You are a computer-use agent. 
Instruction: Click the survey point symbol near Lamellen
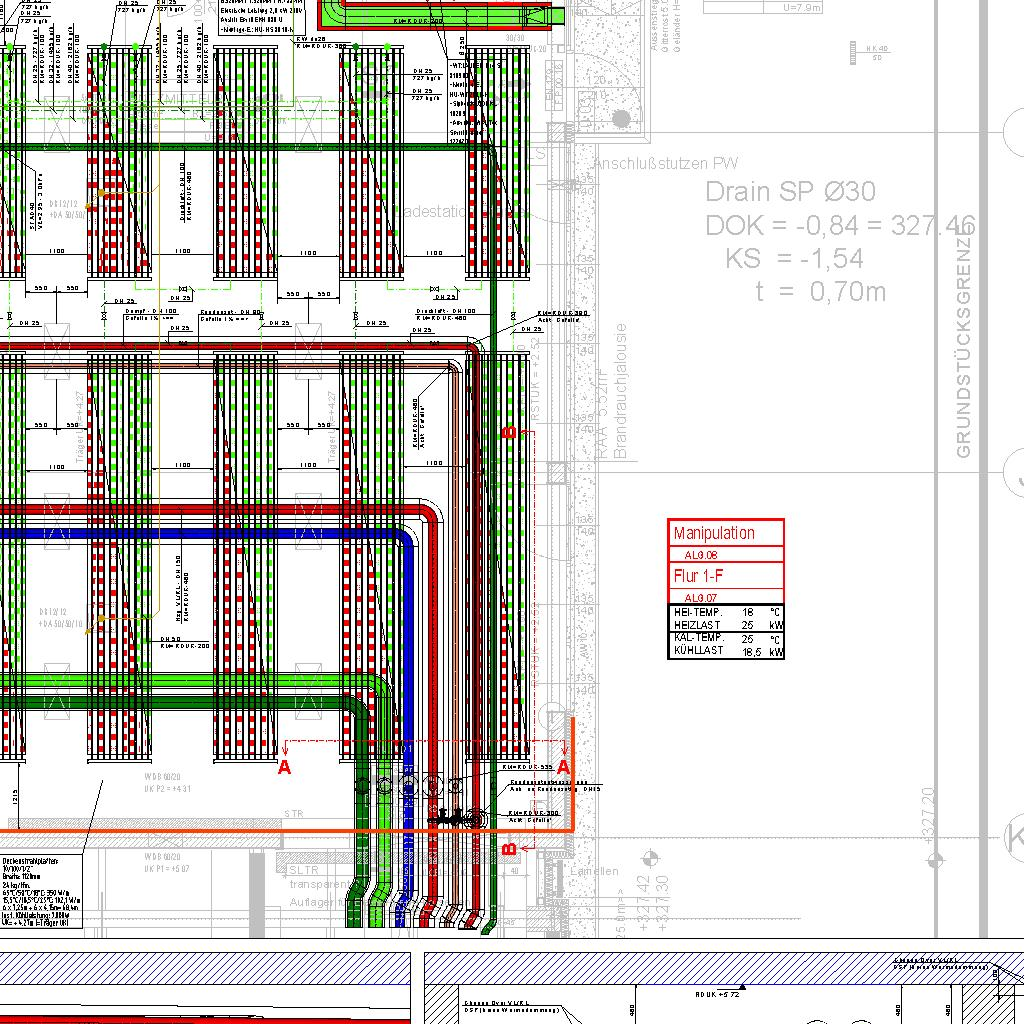tap(650, 857)
